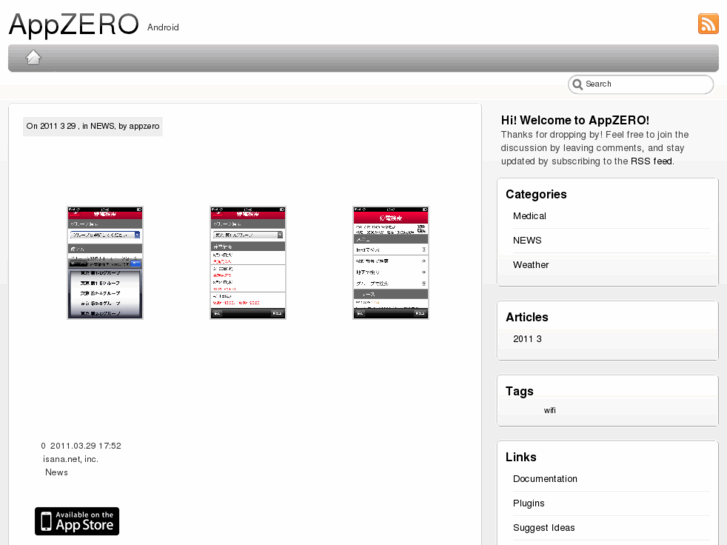
Task: Click the search magnifier icon
Action: point(577,84)
